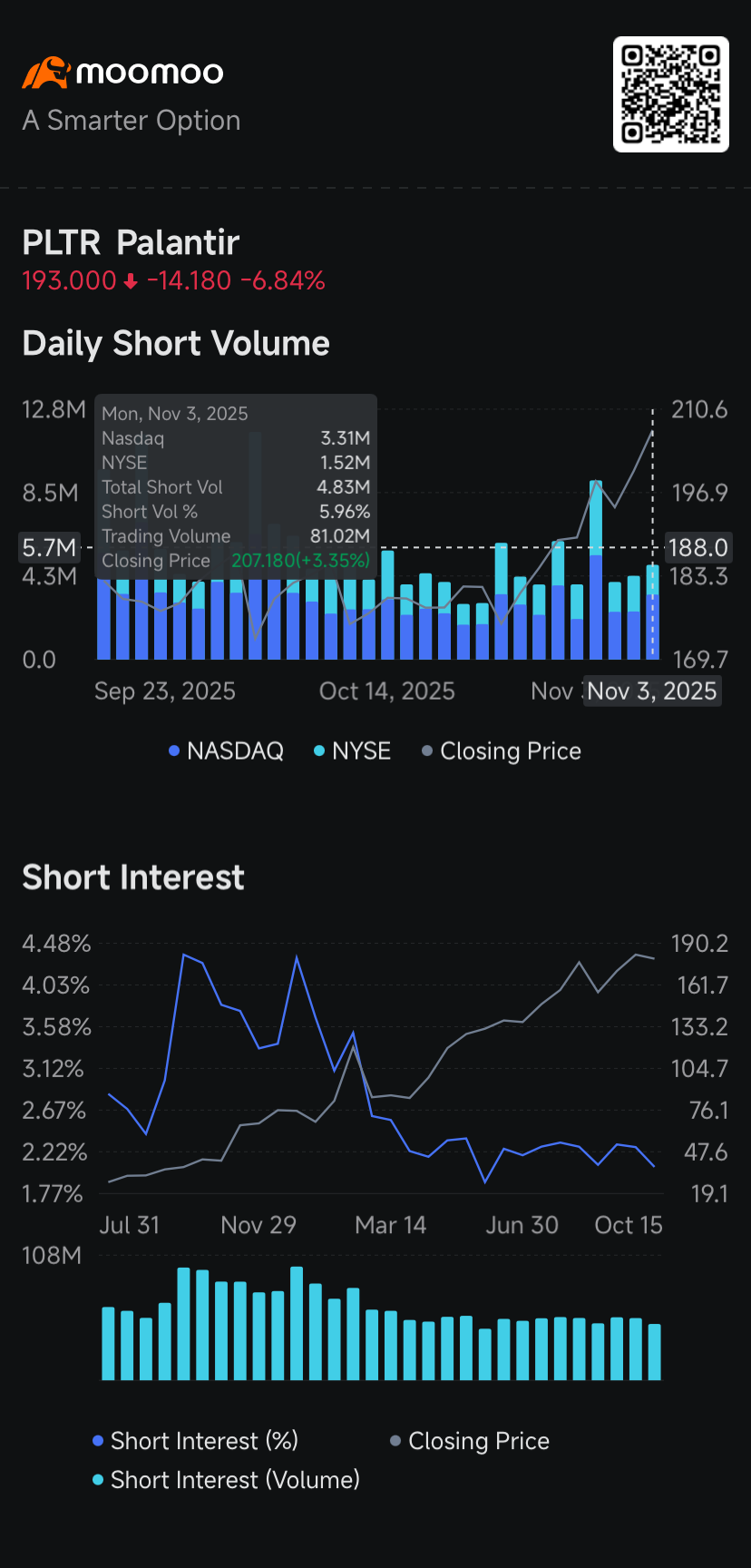751x1568 pixels.
Task: Click the moomoo bull logo icon
Action: (45, 73)
